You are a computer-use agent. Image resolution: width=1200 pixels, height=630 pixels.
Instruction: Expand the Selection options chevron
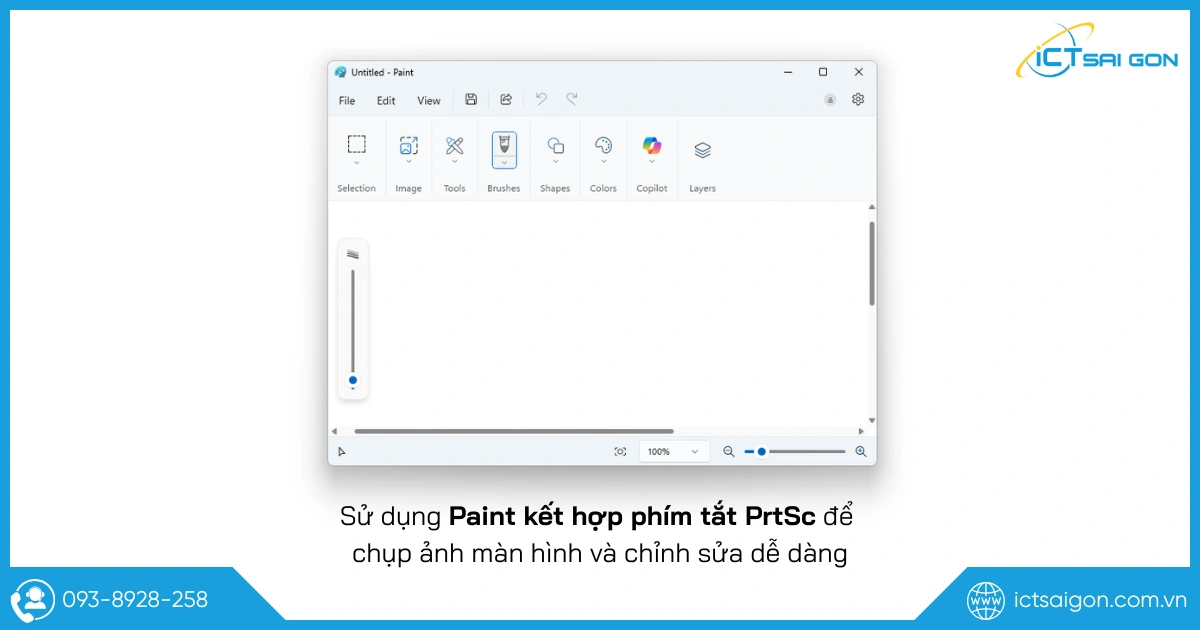tap(357, 162)
